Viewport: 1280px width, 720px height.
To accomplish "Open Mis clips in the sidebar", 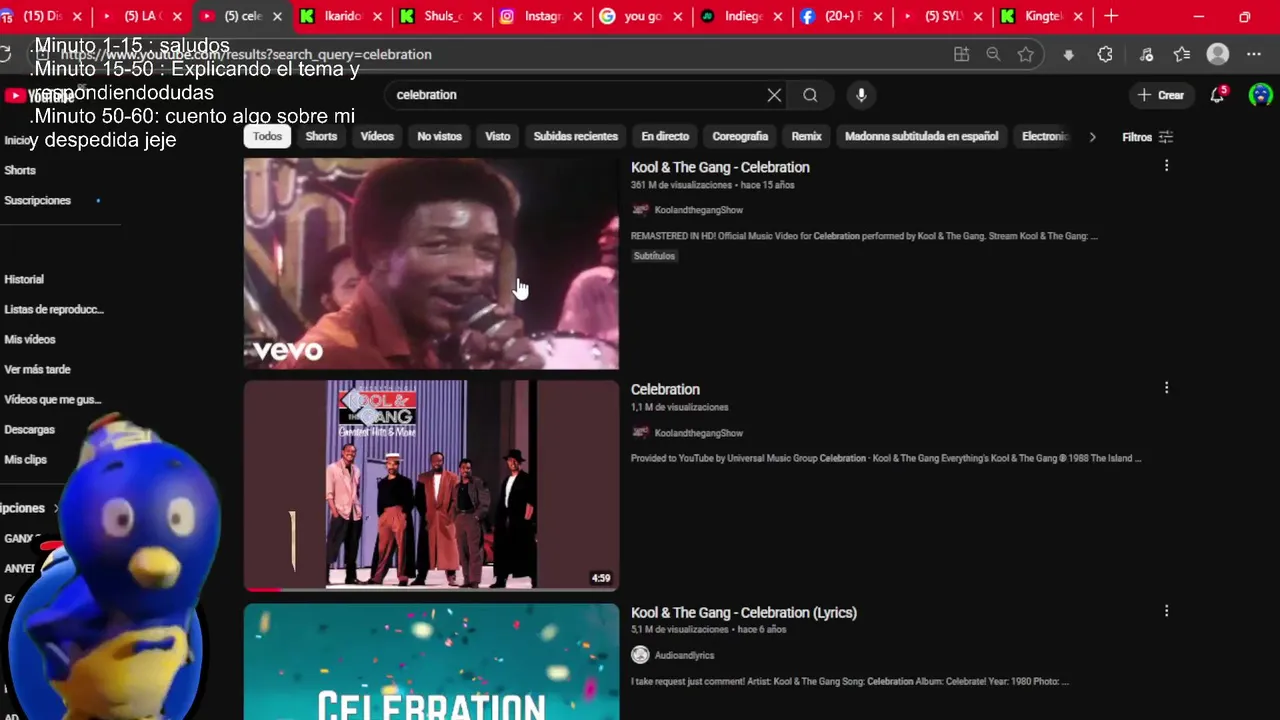I will pyautogui.click(x=26, y=459).
